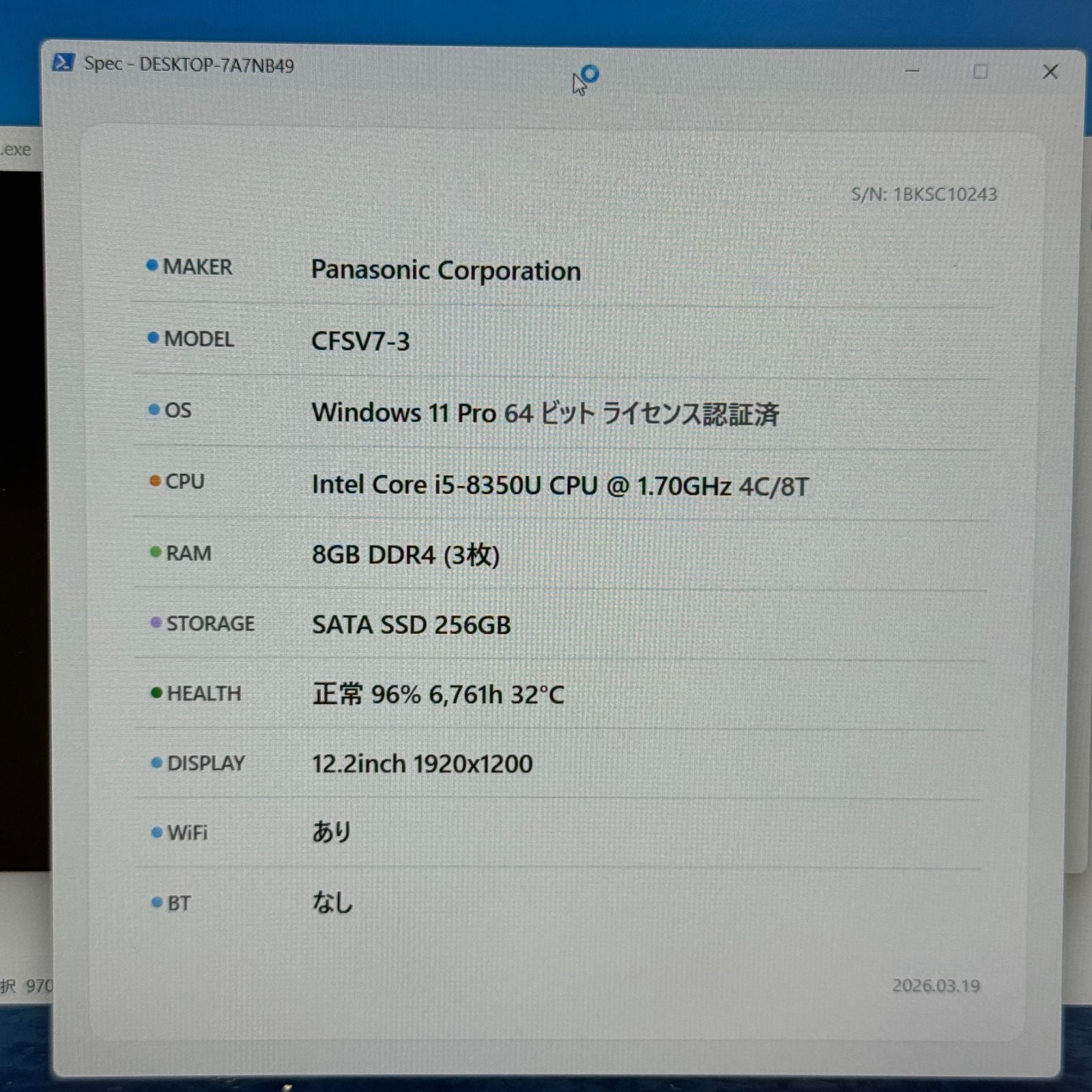
Task: Click the MAKER label
Action: tap(198, 267)
